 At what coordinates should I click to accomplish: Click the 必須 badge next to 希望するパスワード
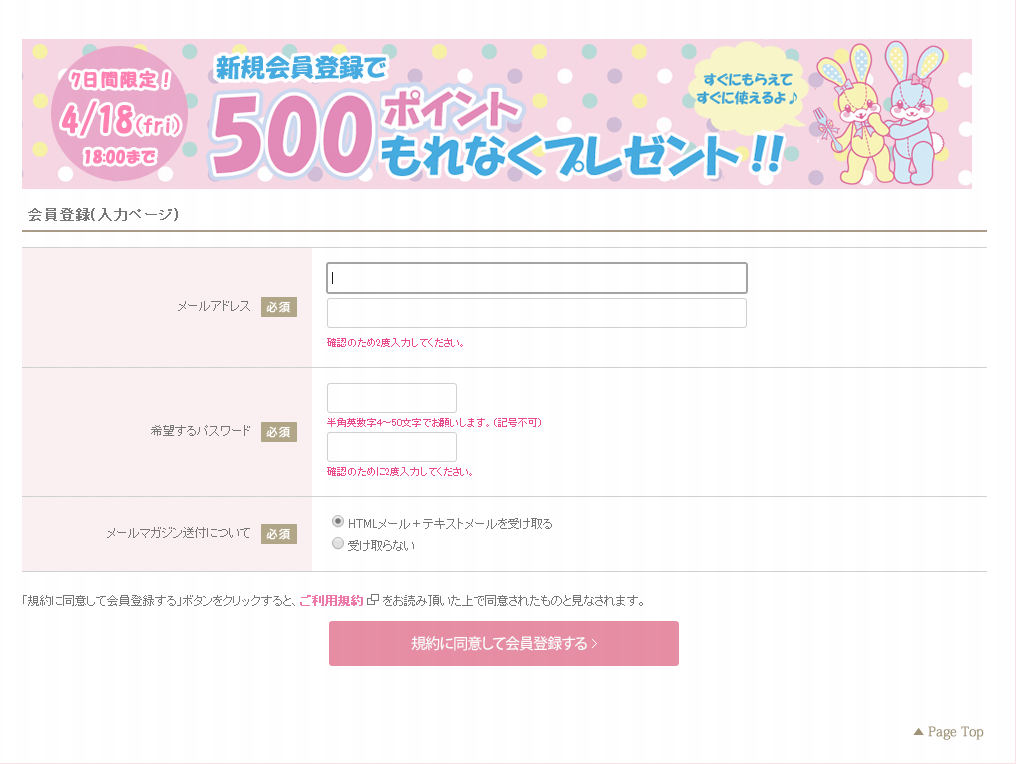pyautogui.click(x=279, y=432)
